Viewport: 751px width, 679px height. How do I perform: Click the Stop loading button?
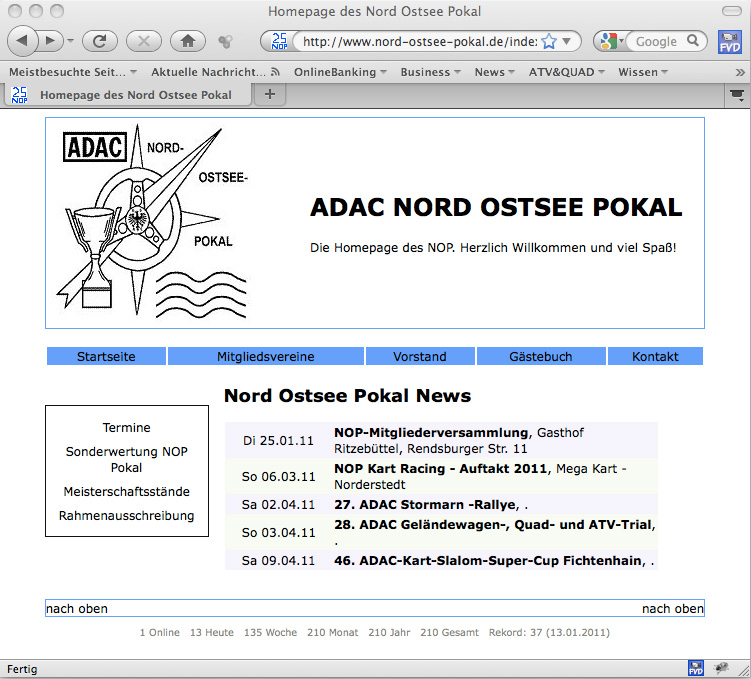(144, 41)
